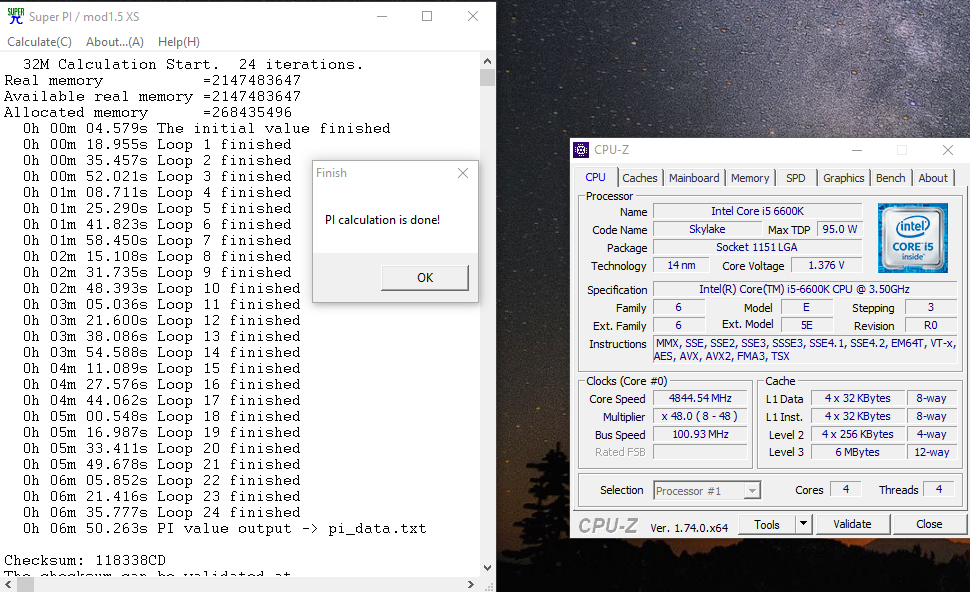Close the Finish dialog with the X
970x592 pixels.
click(x=463, y=173)
